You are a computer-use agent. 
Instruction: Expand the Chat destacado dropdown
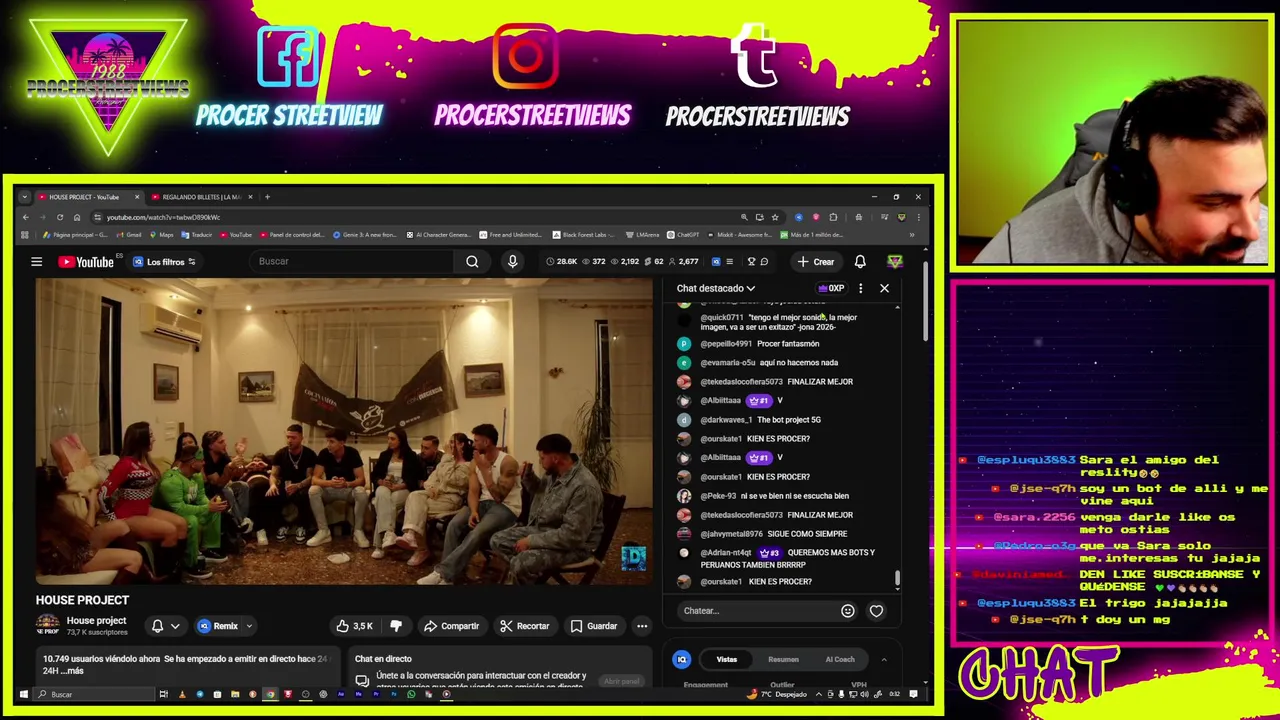click(716, 288)
